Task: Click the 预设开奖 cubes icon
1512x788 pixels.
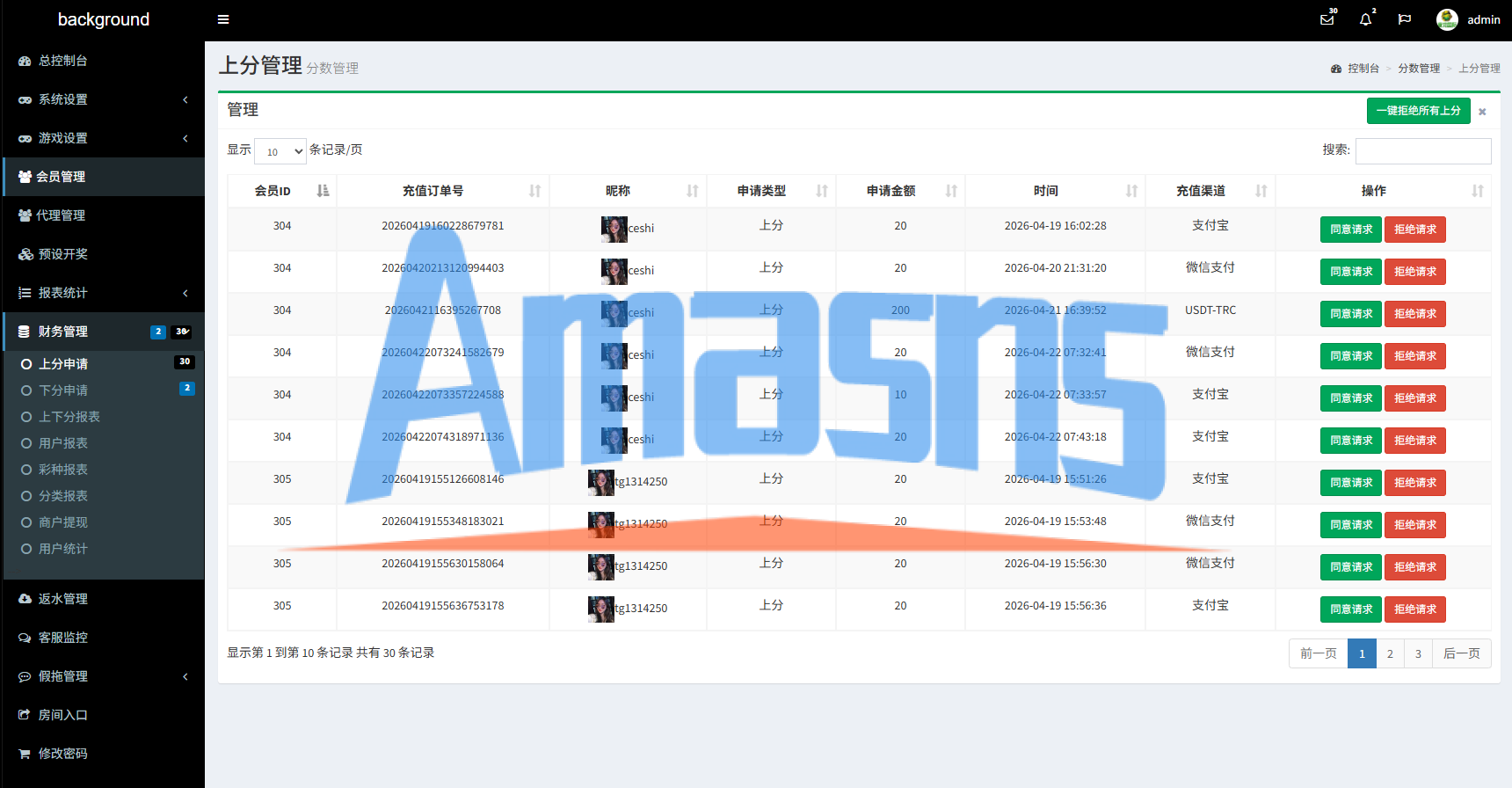Action: pos(25,254)
